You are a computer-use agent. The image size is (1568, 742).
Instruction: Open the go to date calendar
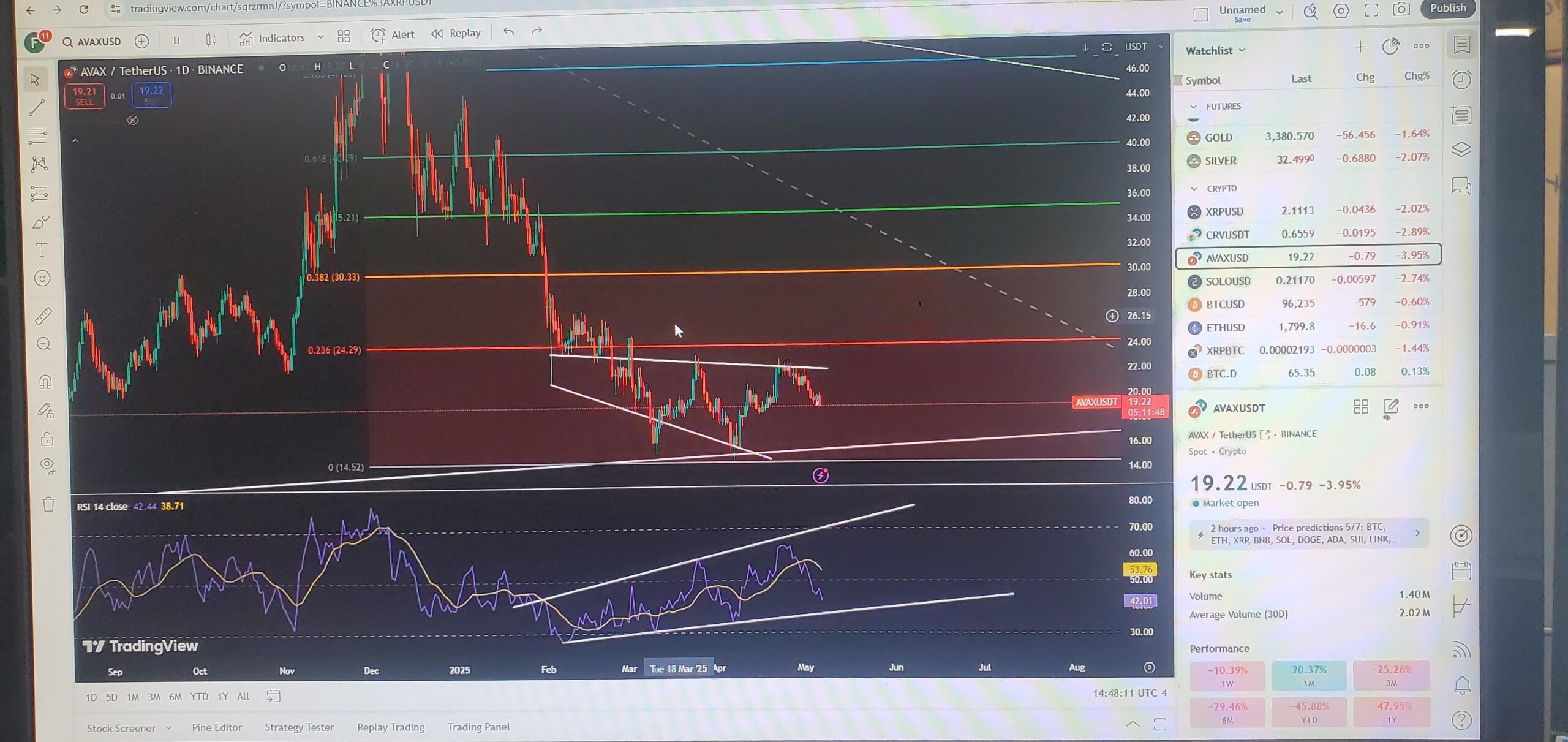pyautogui.click(x=273, y=695)
